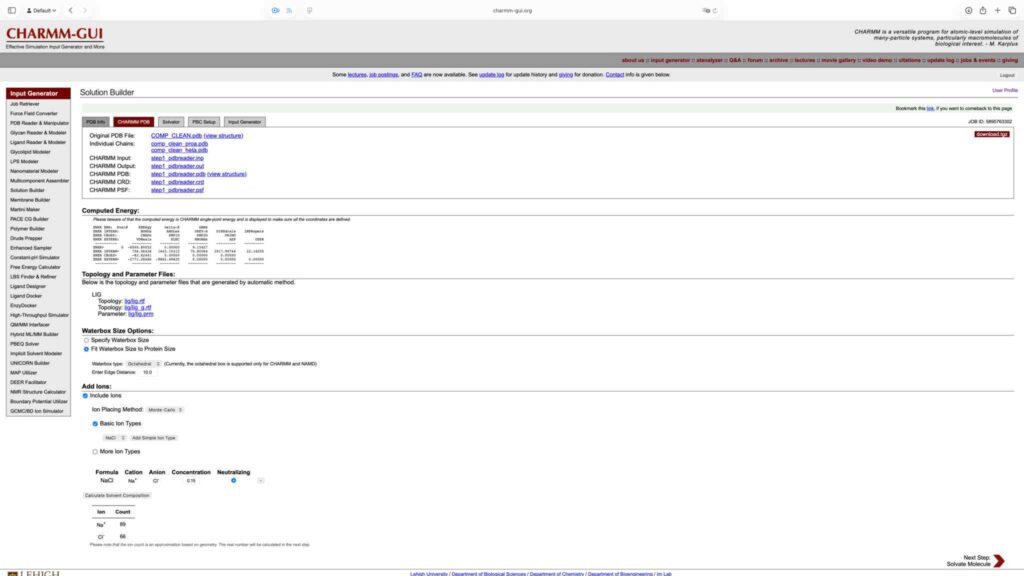
Task: Enable the More Ion Types checkbox
Action: [x=95, y=451]
